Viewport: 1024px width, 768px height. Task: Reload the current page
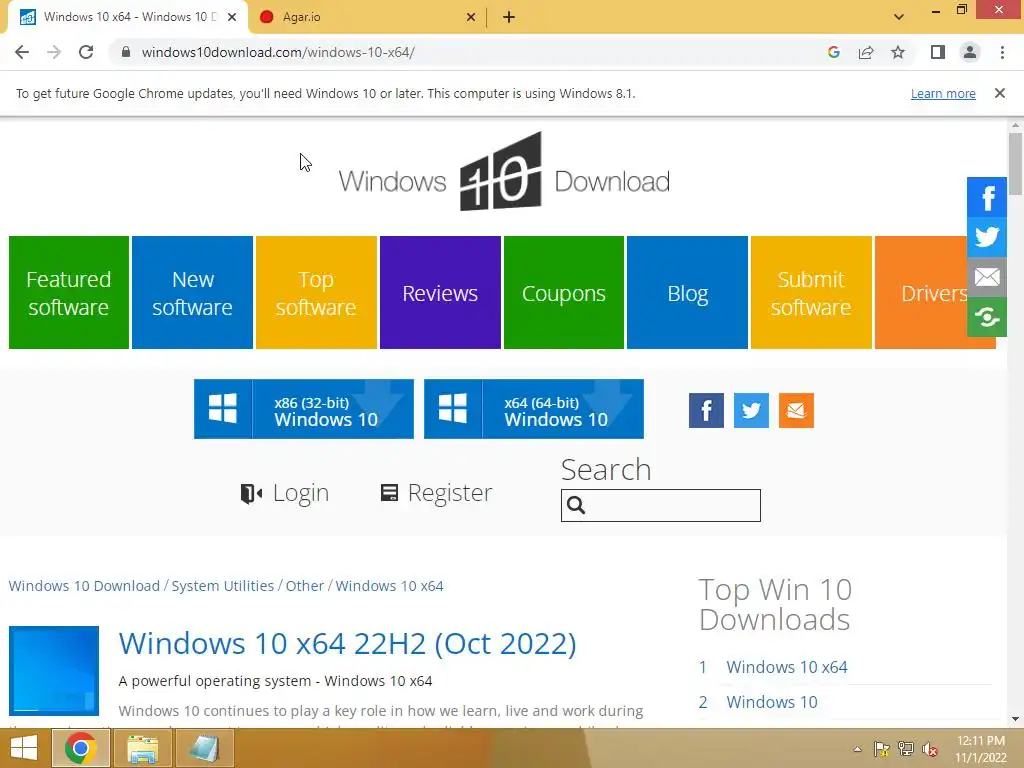click(x=86, y=52)
